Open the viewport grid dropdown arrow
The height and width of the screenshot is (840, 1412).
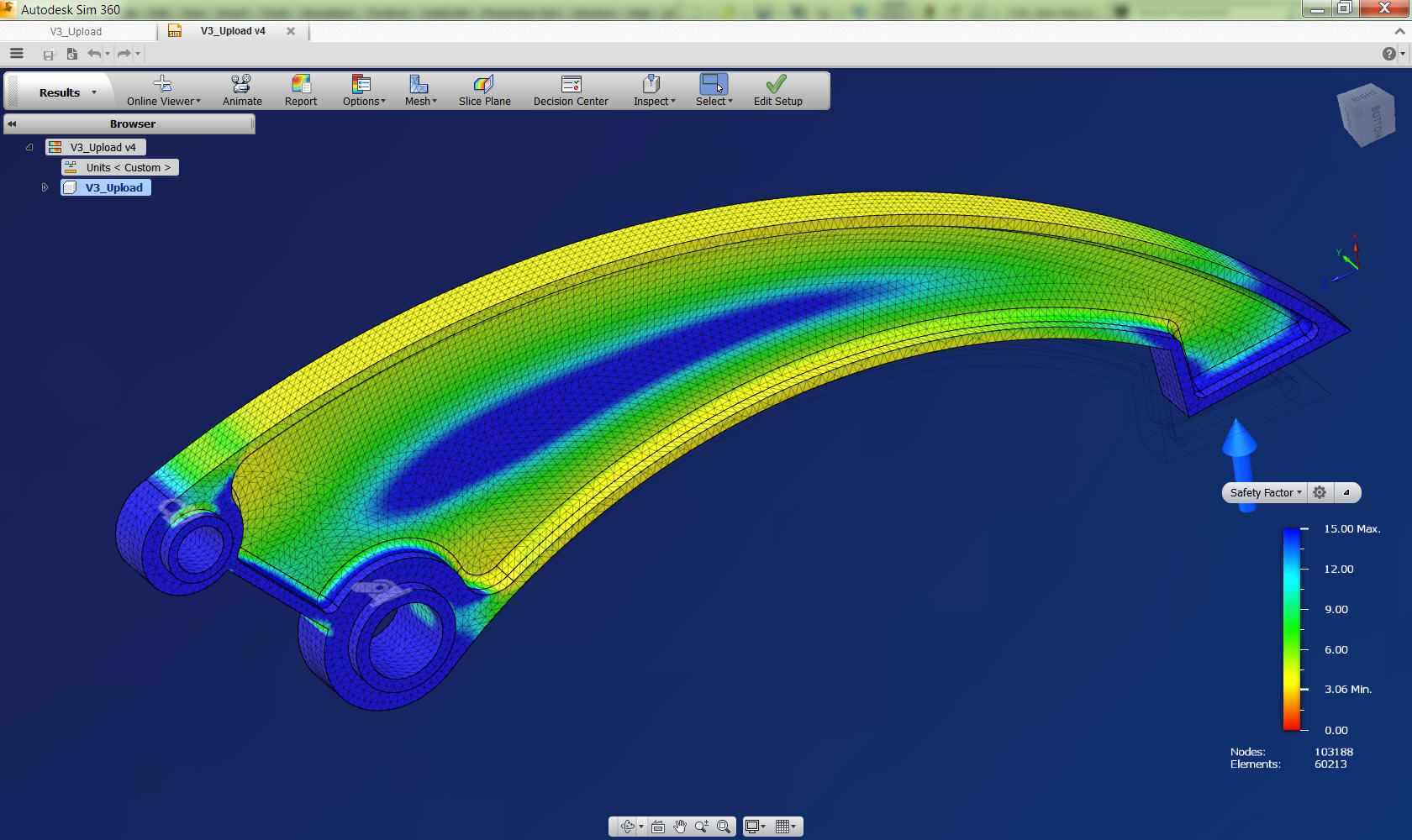pyautogui.click(x=794, y=827)
